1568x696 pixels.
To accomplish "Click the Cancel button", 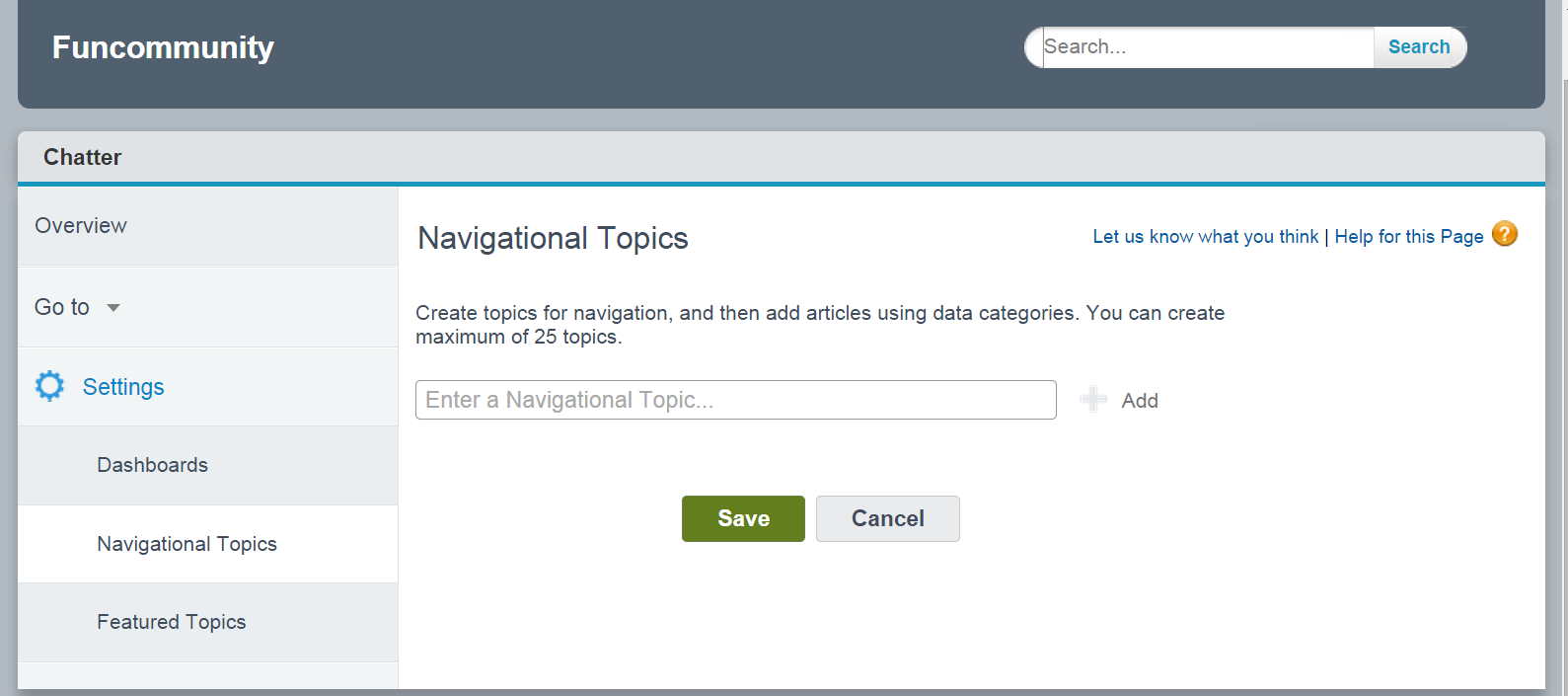I will coord(887,518).
